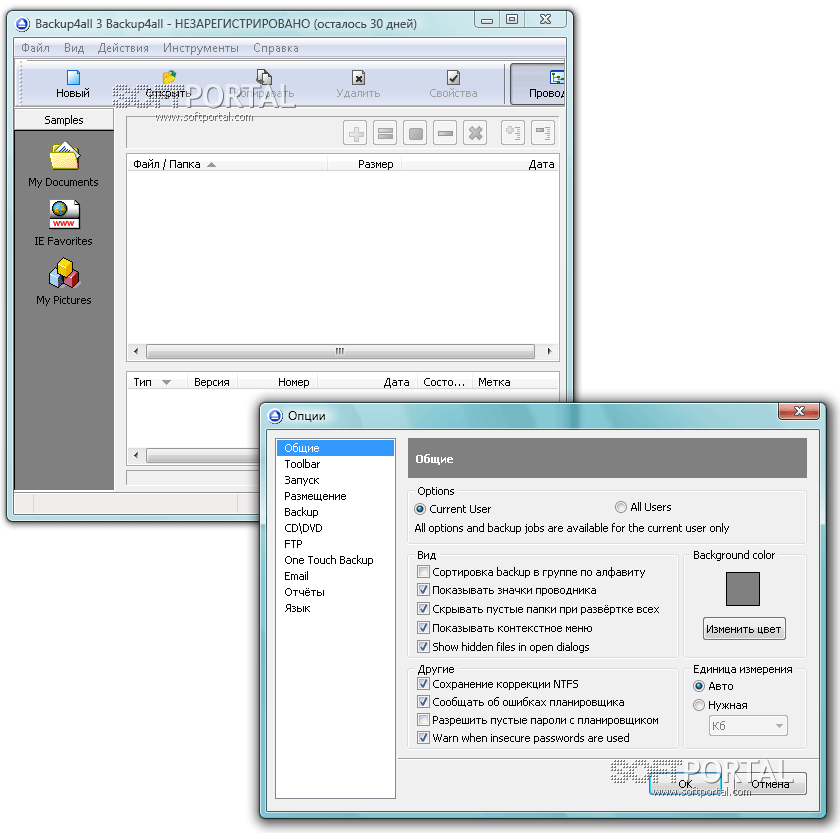
Task: Toggle Показывать значки проводника checkbox
Action: (x=423, y=590)
